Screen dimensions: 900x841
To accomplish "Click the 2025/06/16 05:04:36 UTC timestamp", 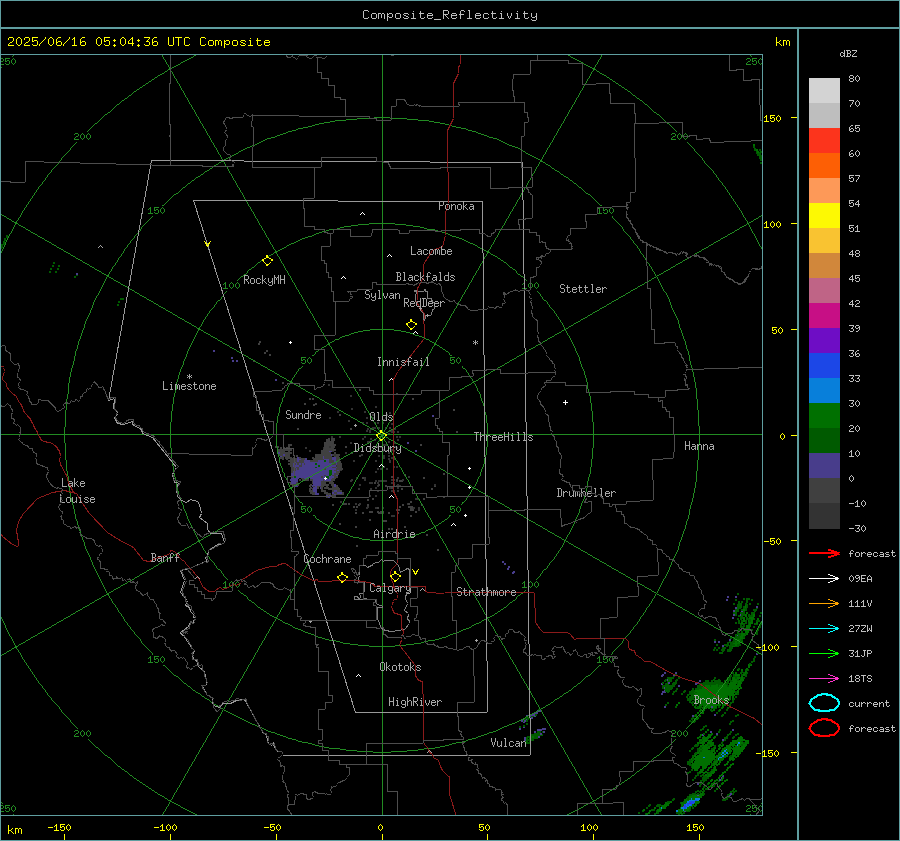I will click(138, 42).
